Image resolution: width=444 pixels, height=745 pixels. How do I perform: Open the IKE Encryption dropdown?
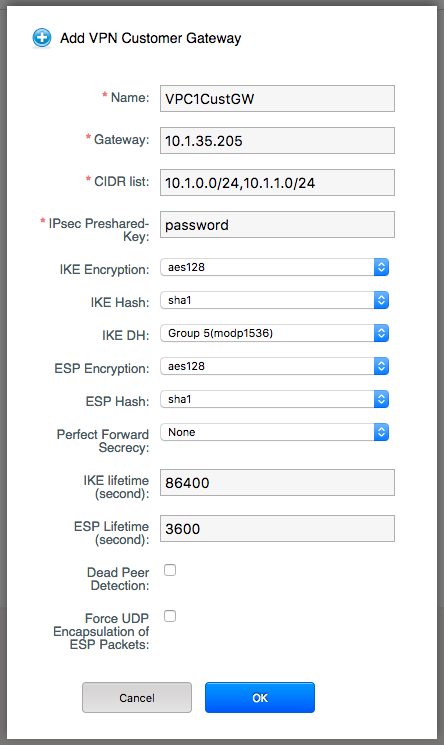275,267
